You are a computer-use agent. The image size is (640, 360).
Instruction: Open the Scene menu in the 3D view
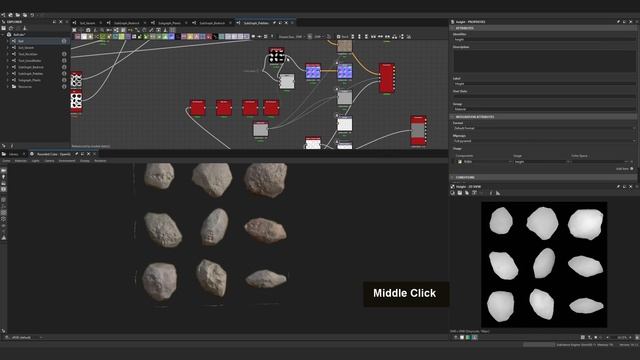(7, 161)
